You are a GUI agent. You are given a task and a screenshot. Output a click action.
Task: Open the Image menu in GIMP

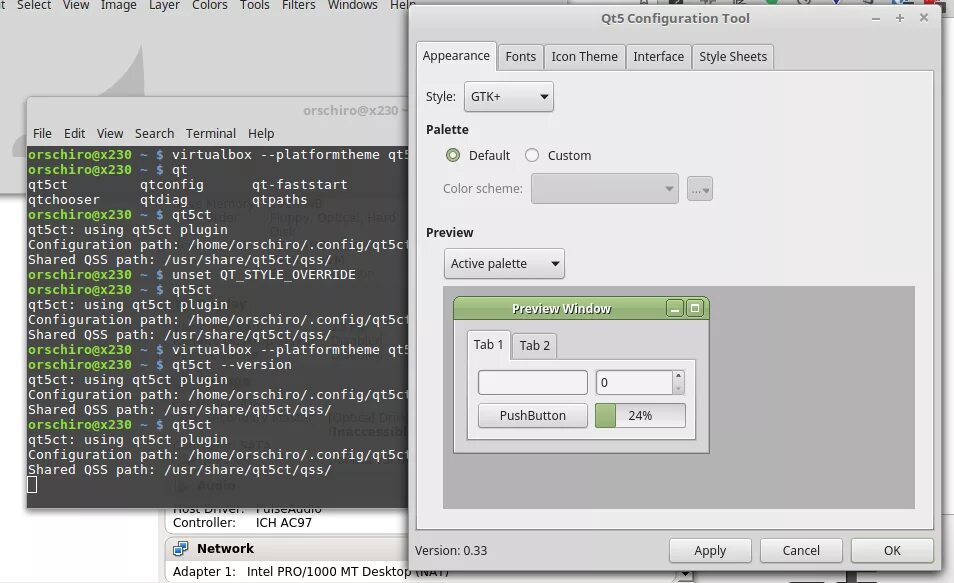pyautogui.click(x=119, y=5)
